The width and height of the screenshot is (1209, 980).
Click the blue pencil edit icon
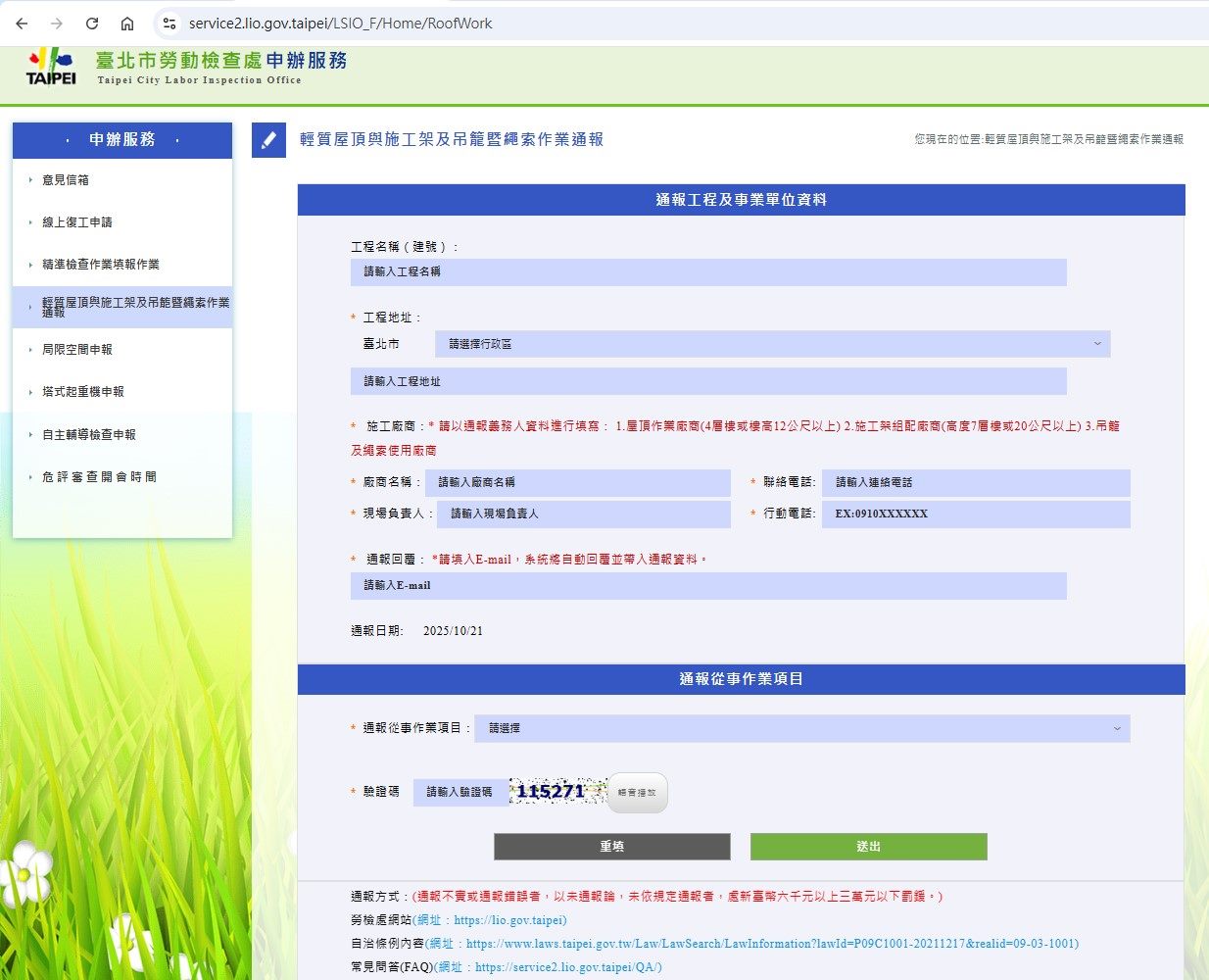(x=268, y=140)
